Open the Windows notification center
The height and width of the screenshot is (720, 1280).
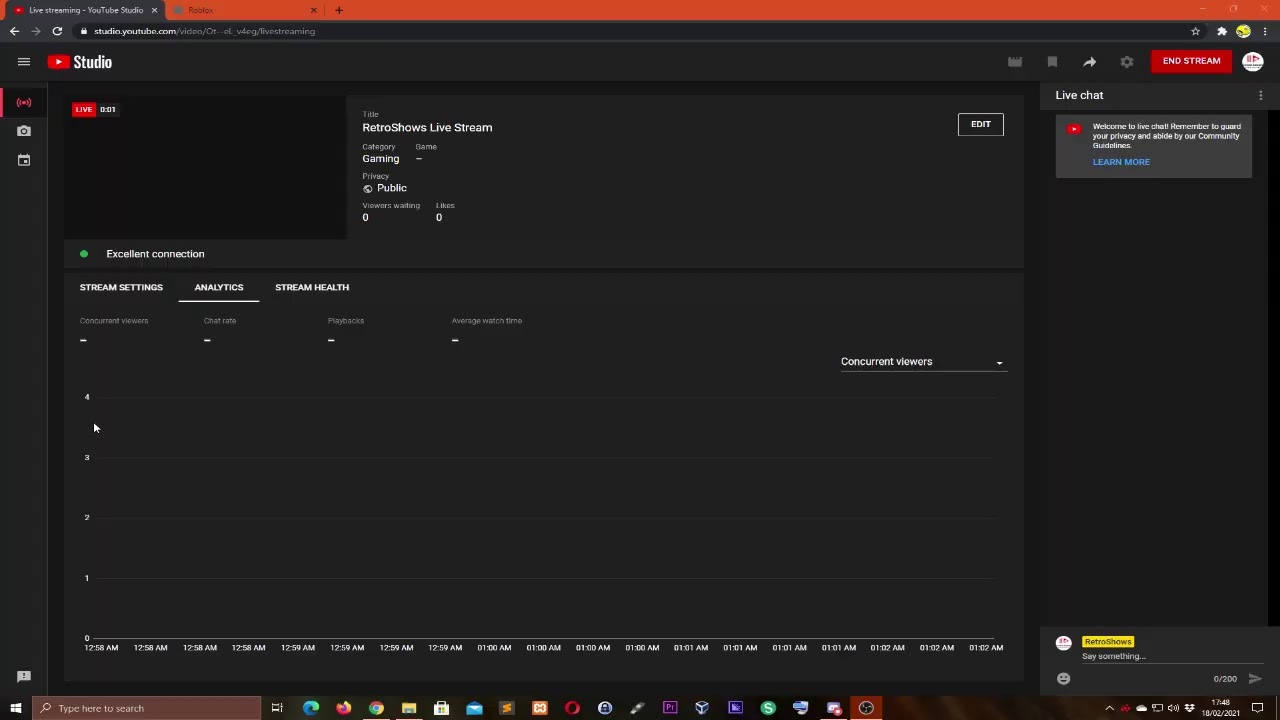1258,708
